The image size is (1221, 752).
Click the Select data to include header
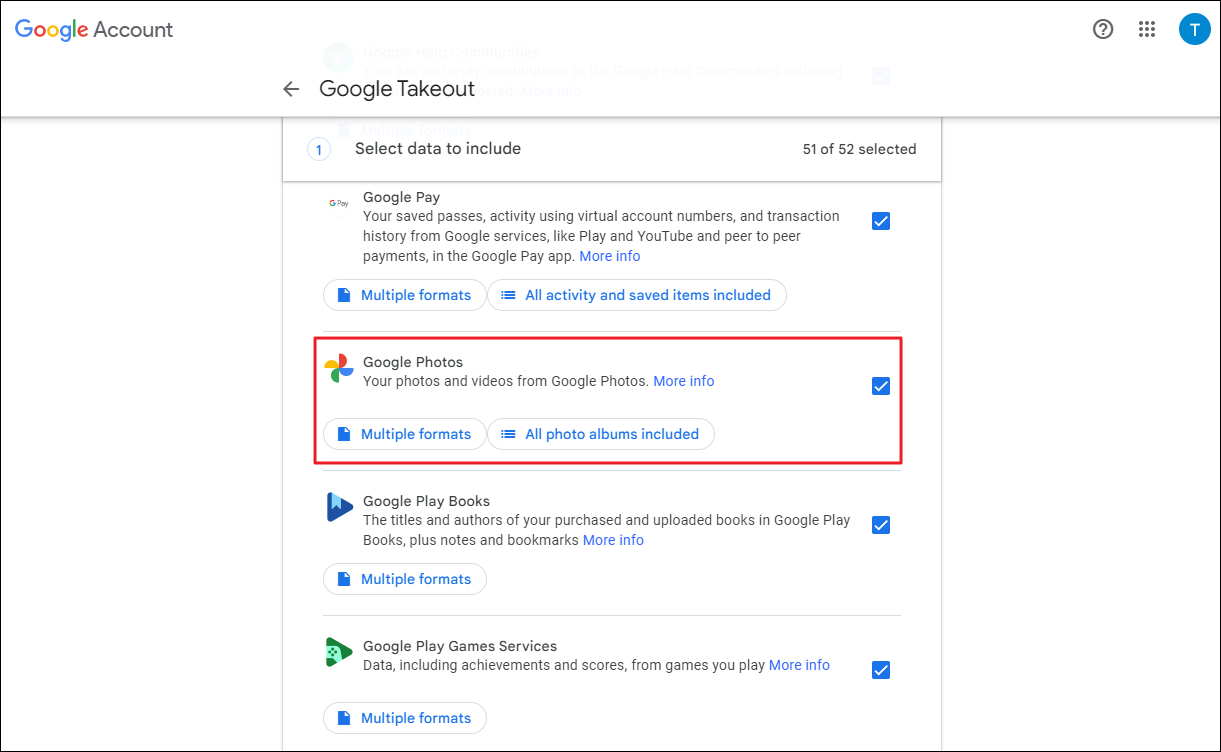click(x=438, y=149)
